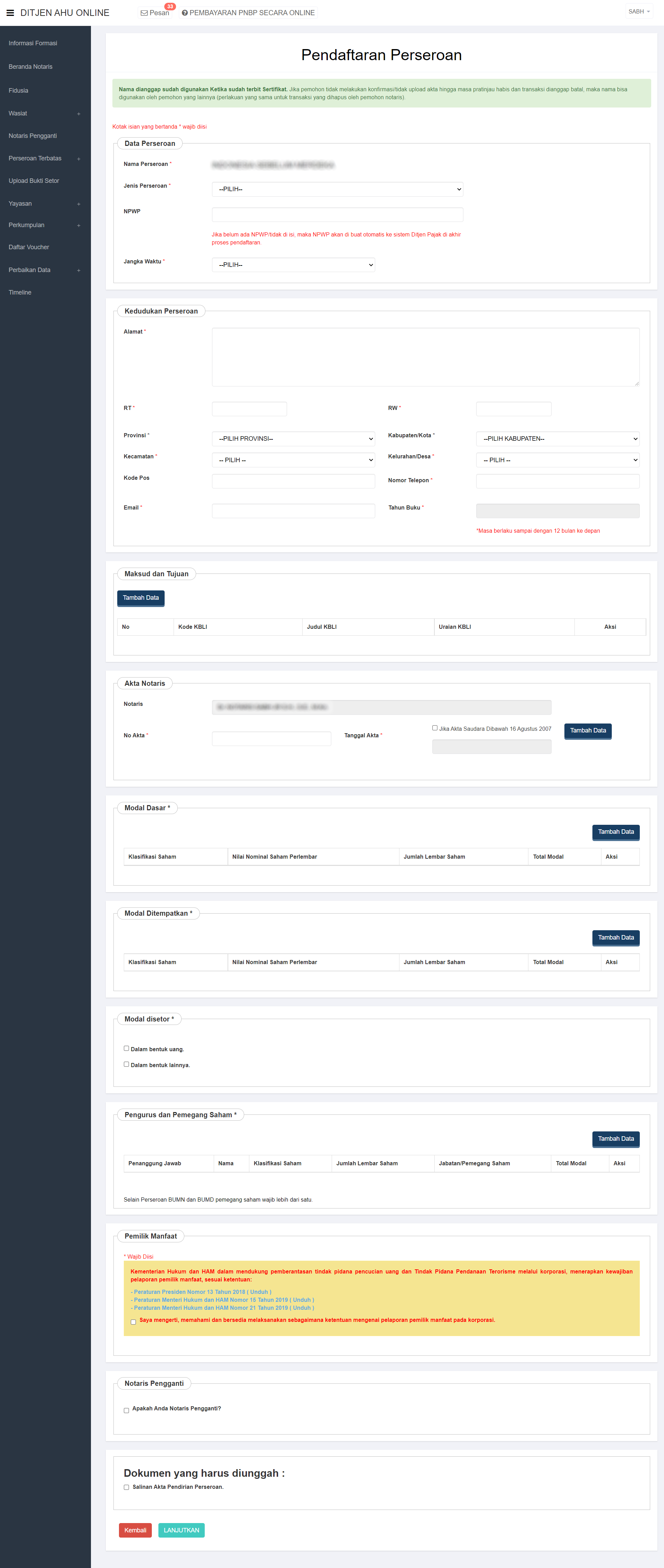
Task: Go to Daftar Voucher in the sidebar
Action: click(x=29, y=247)
